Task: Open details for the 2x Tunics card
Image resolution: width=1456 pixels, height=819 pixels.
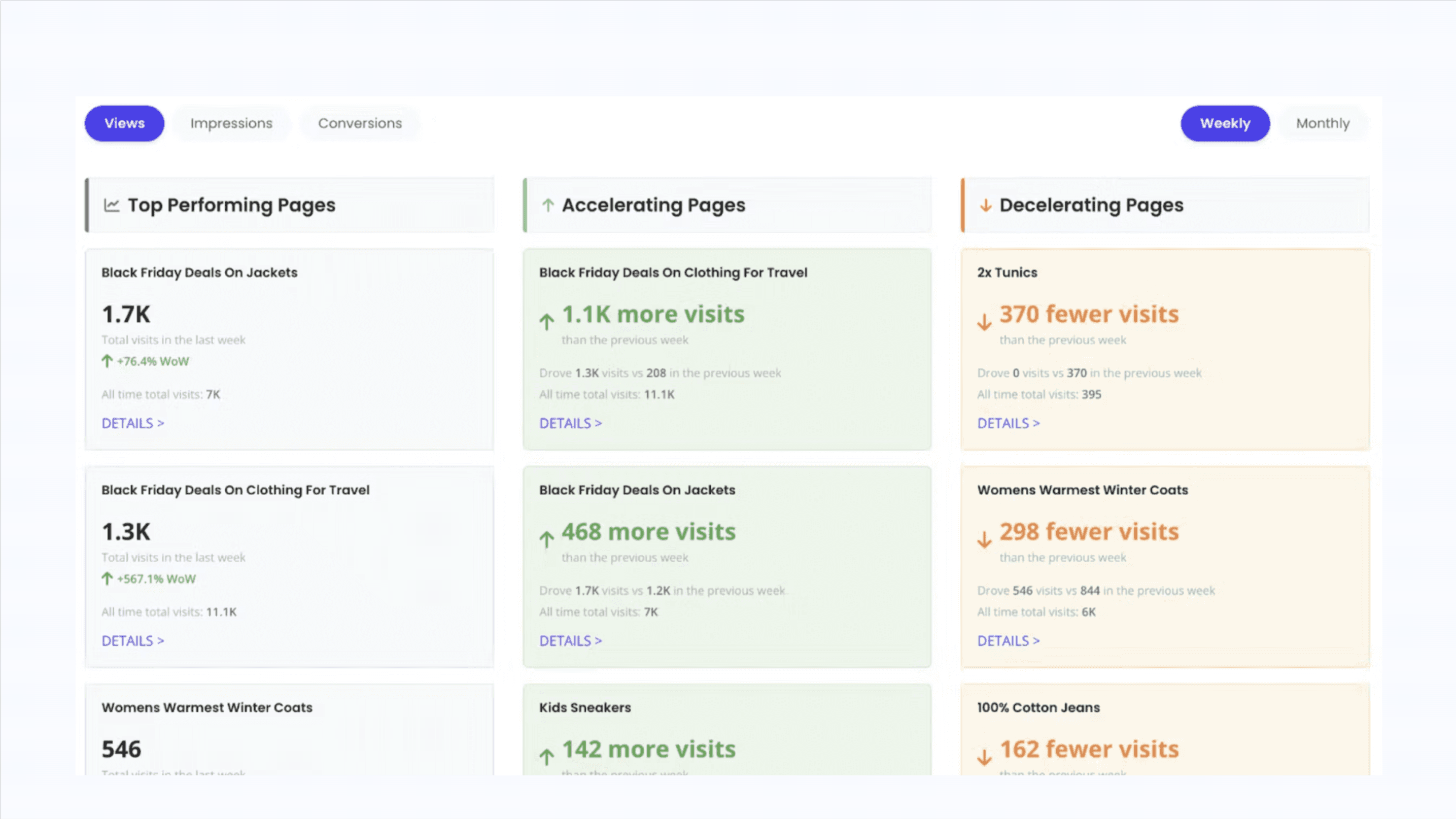Action: 1008,423
